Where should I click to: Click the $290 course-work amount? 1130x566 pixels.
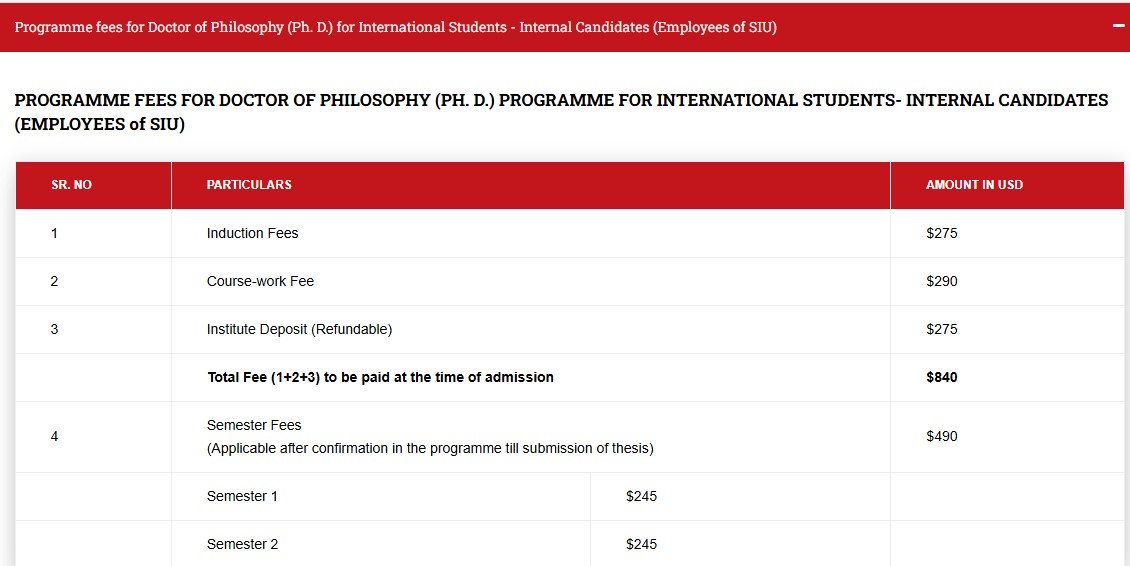942,281
